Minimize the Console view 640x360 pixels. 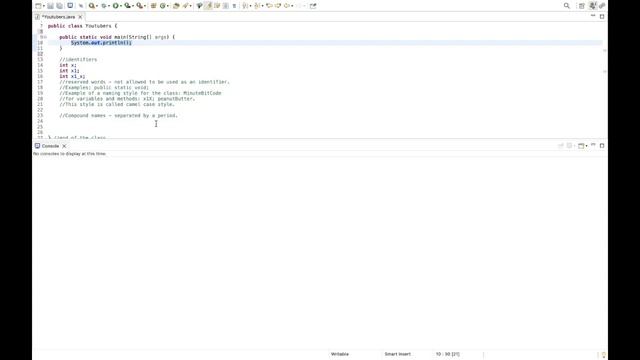(593, 145)
